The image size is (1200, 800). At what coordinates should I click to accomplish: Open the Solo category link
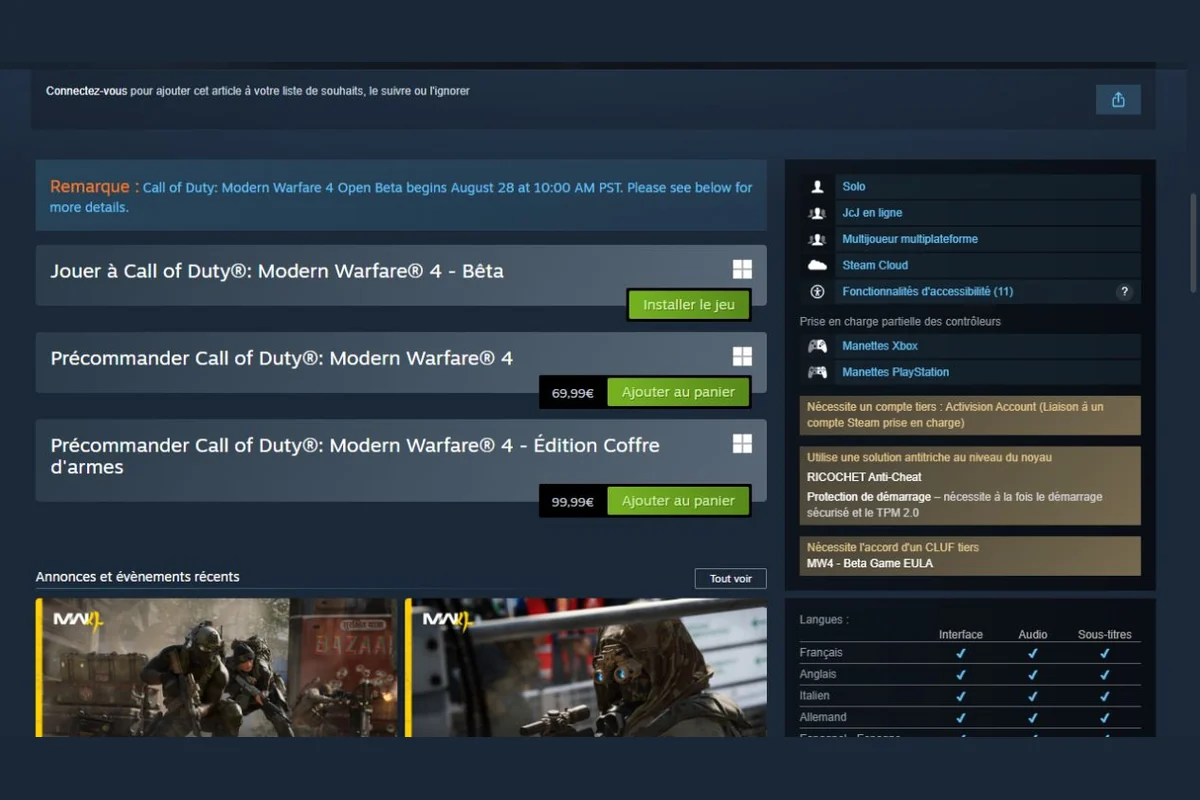pos(854,187)
